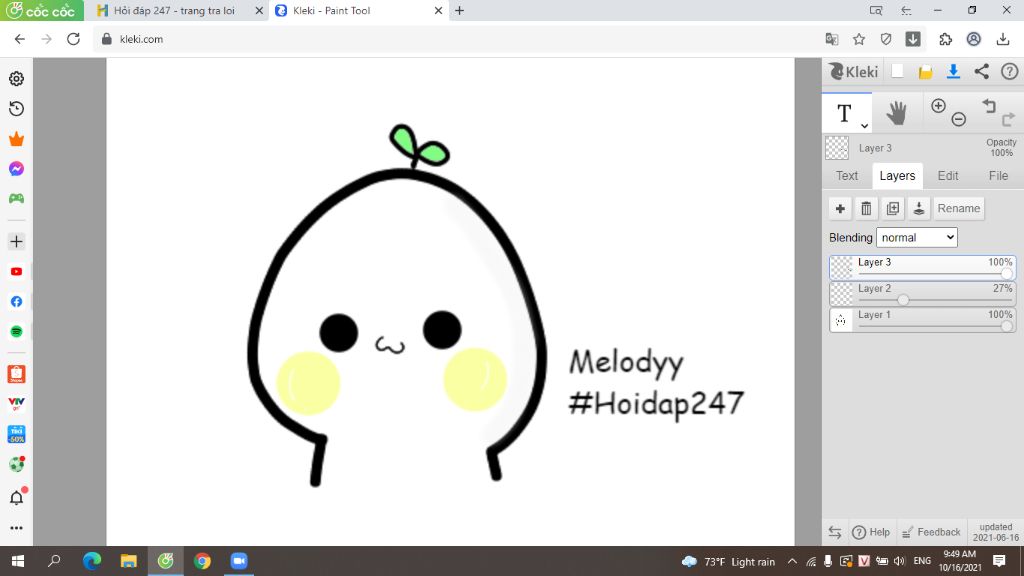This screenshot has height=576, width=1024.
Task: Select the Text tool in Kleki
Action: (x=844, y=113)
